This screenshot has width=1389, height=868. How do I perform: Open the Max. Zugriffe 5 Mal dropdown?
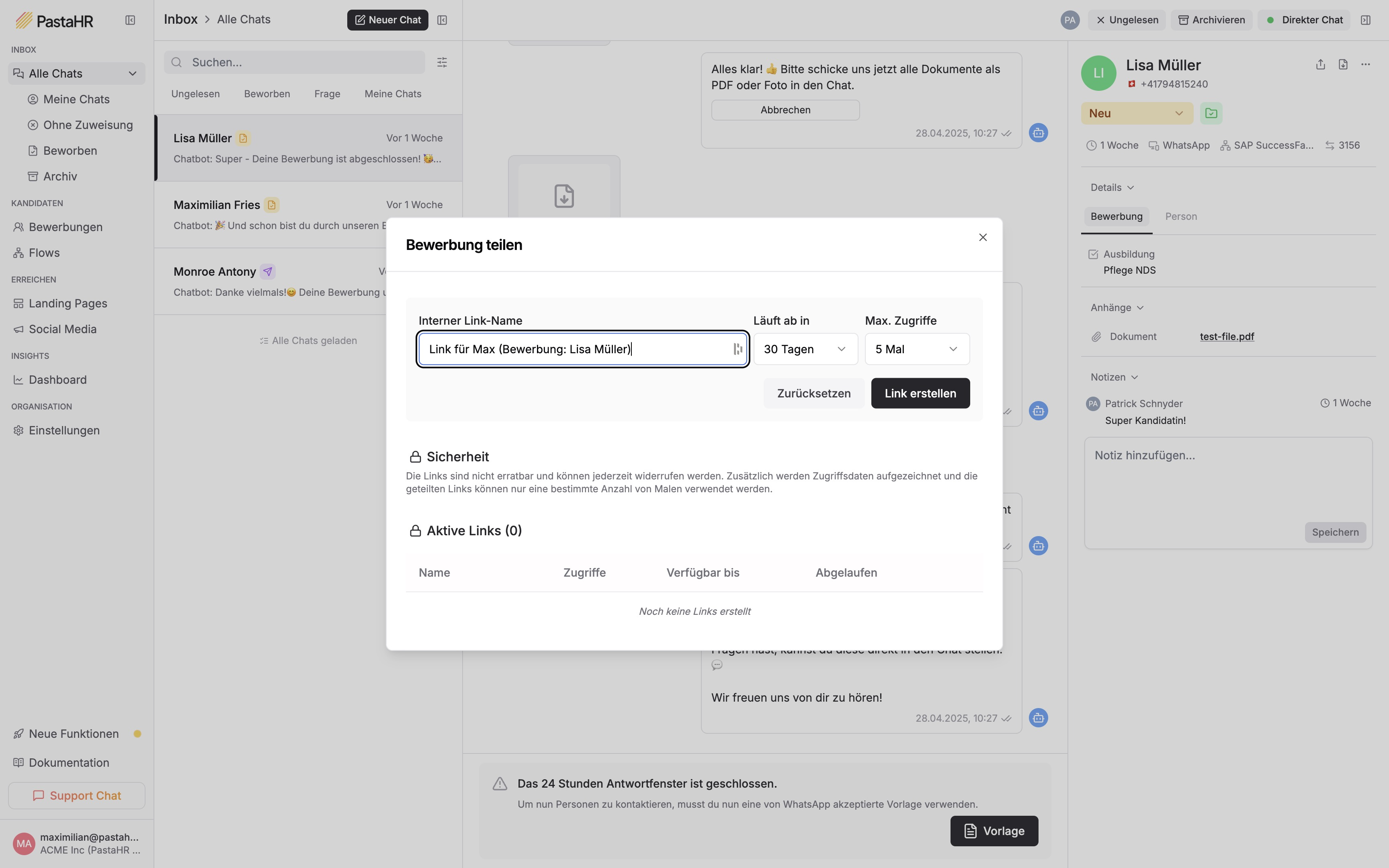(x=917, y=349)
